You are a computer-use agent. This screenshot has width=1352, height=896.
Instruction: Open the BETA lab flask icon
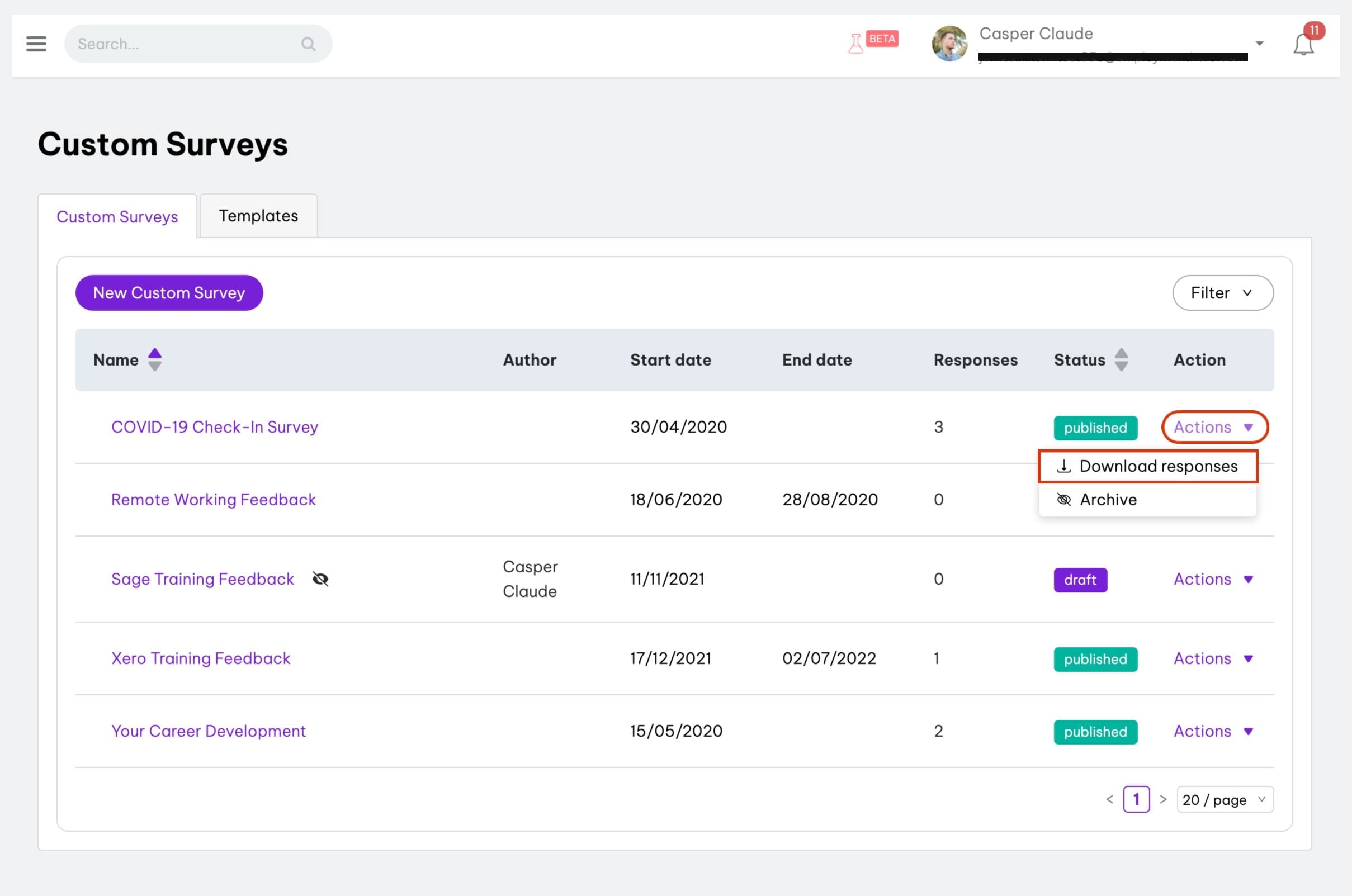pos(855,44)
